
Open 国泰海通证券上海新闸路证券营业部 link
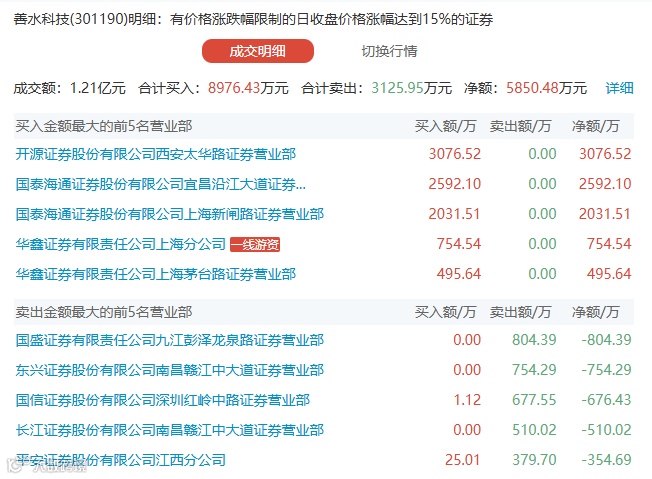tap(170, 214)
